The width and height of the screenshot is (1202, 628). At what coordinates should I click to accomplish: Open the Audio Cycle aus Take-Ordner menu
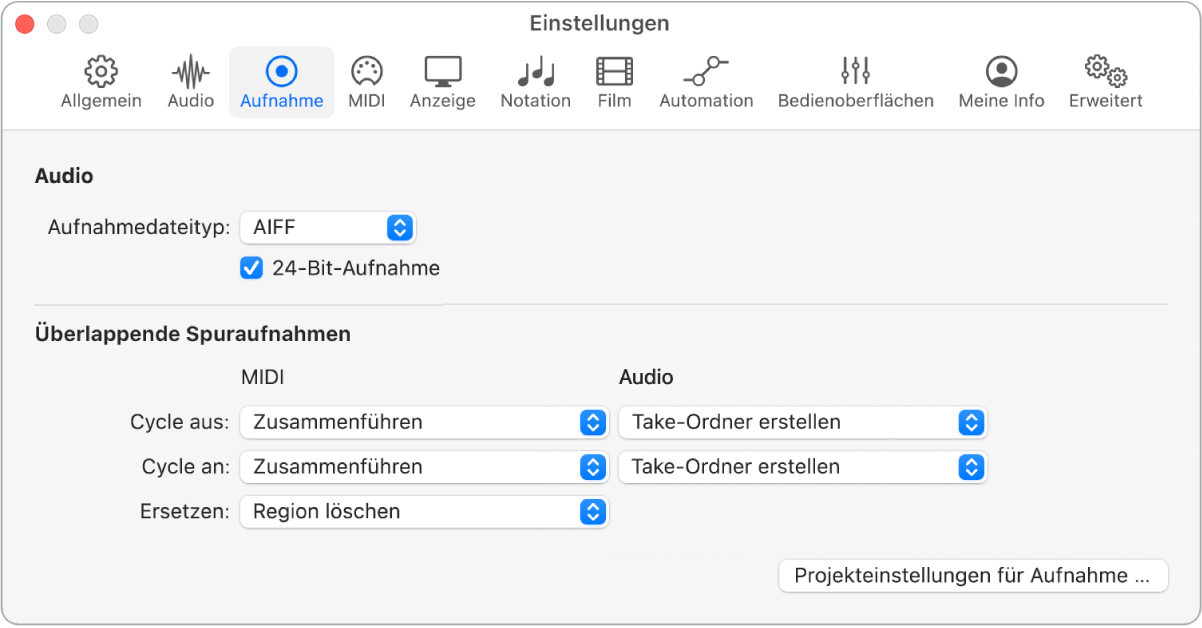(x=802, y=422)
